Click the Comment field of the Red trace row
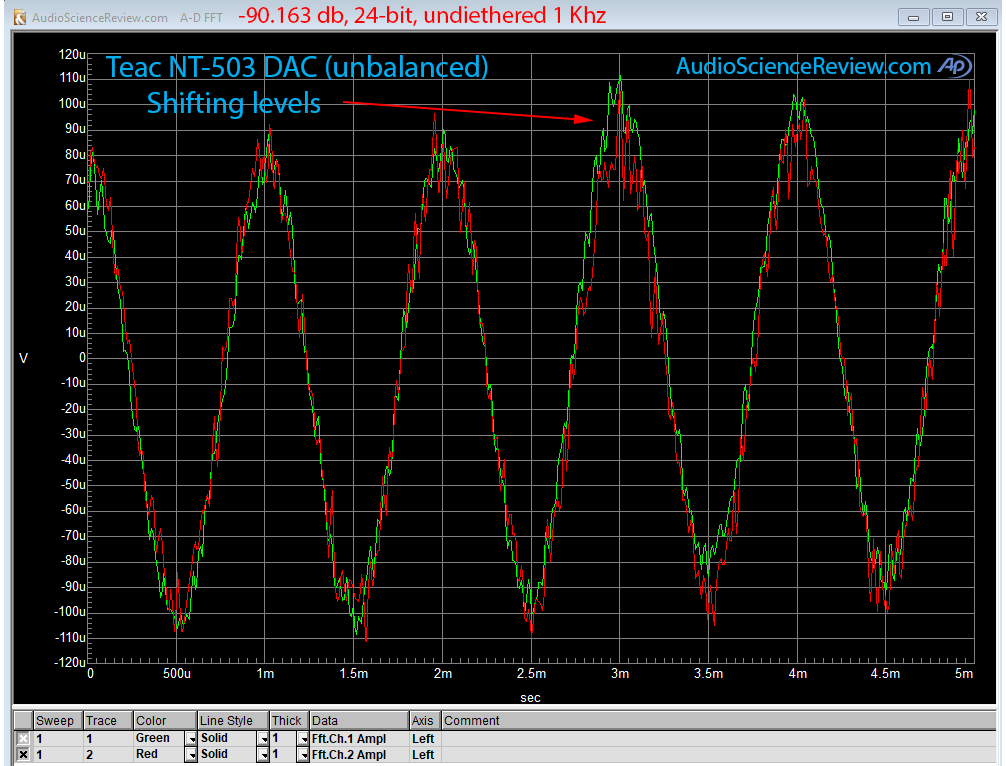Image resolution: width=1006 pixels, height=766 pixels. pyautogui.click(x=719, y=754)
